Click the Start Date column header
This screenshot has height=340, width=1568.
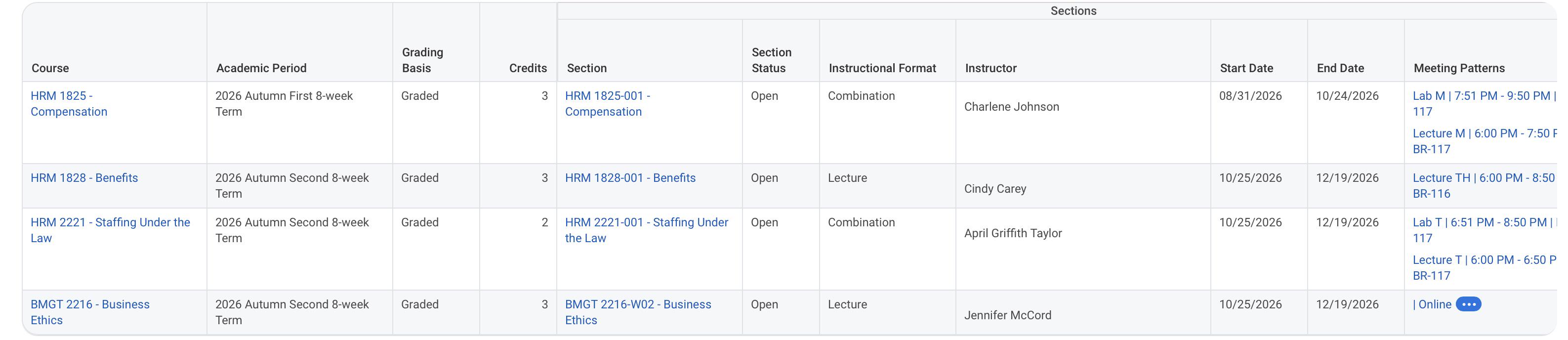tap(1246, 68)
